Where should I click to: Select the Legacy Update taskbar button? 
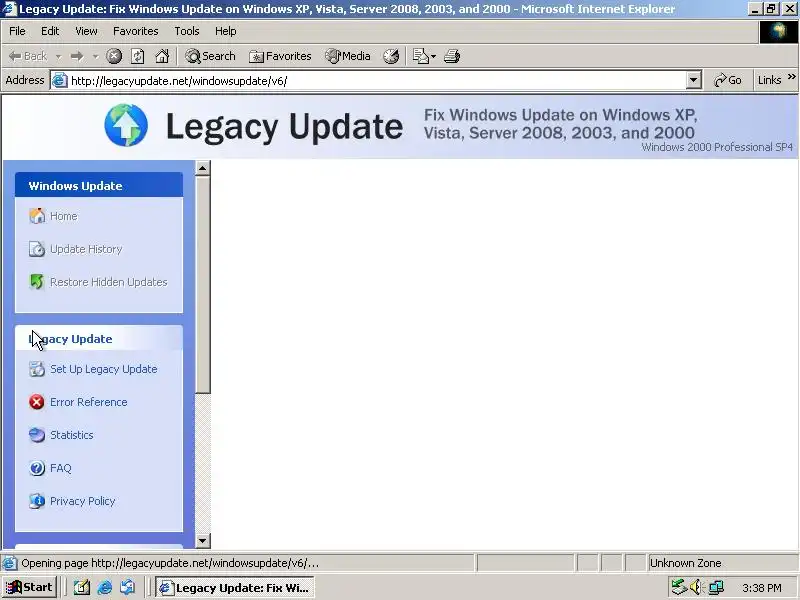point(234,588)
